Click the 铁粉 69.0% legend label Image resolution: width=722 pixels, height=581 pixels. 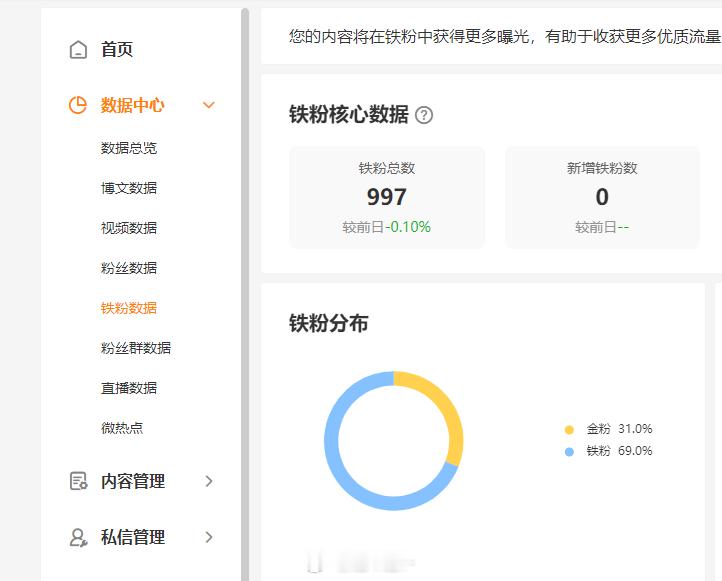(619, 451)
